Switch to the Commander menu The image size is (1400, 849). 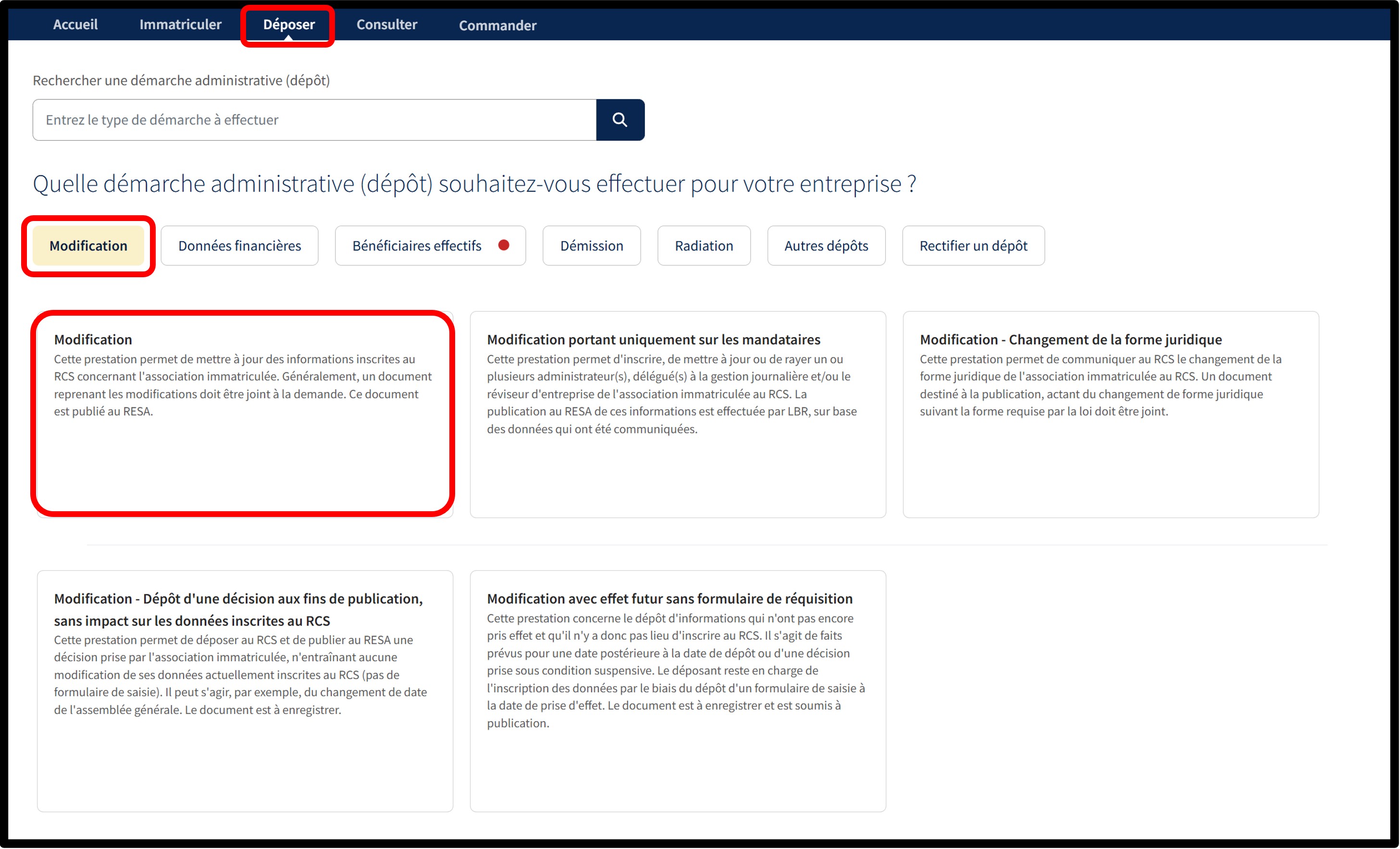click(497, 25)
